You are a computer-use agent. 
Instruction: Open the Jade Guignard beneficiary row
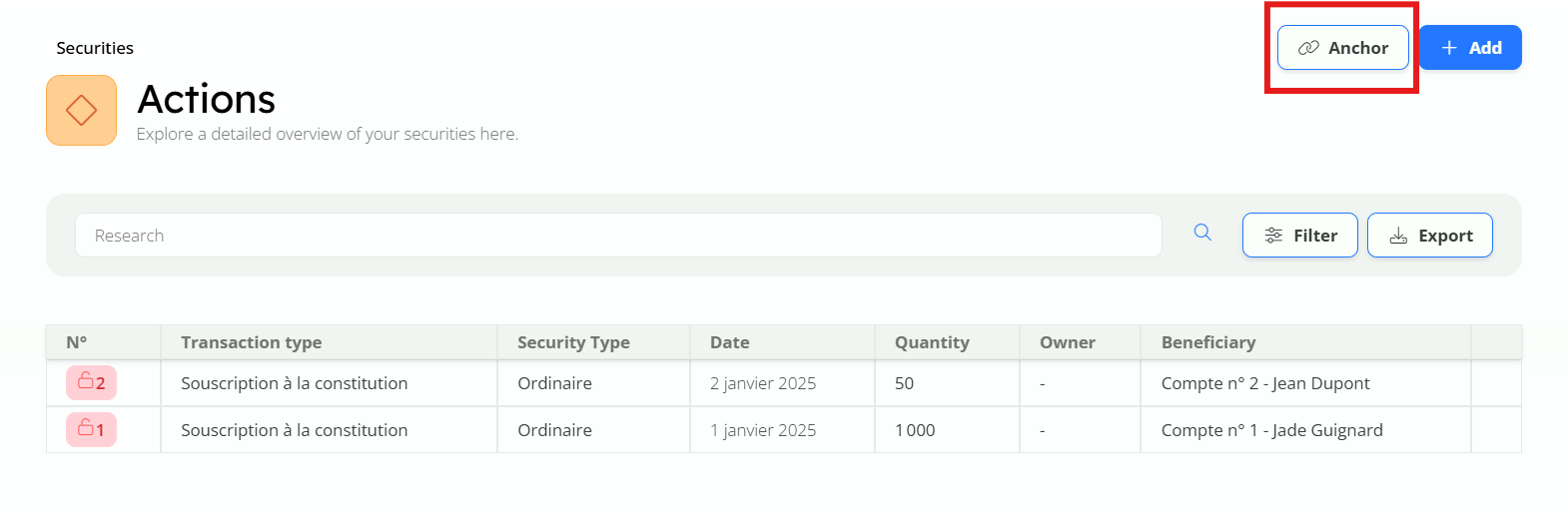[1271, 430]
